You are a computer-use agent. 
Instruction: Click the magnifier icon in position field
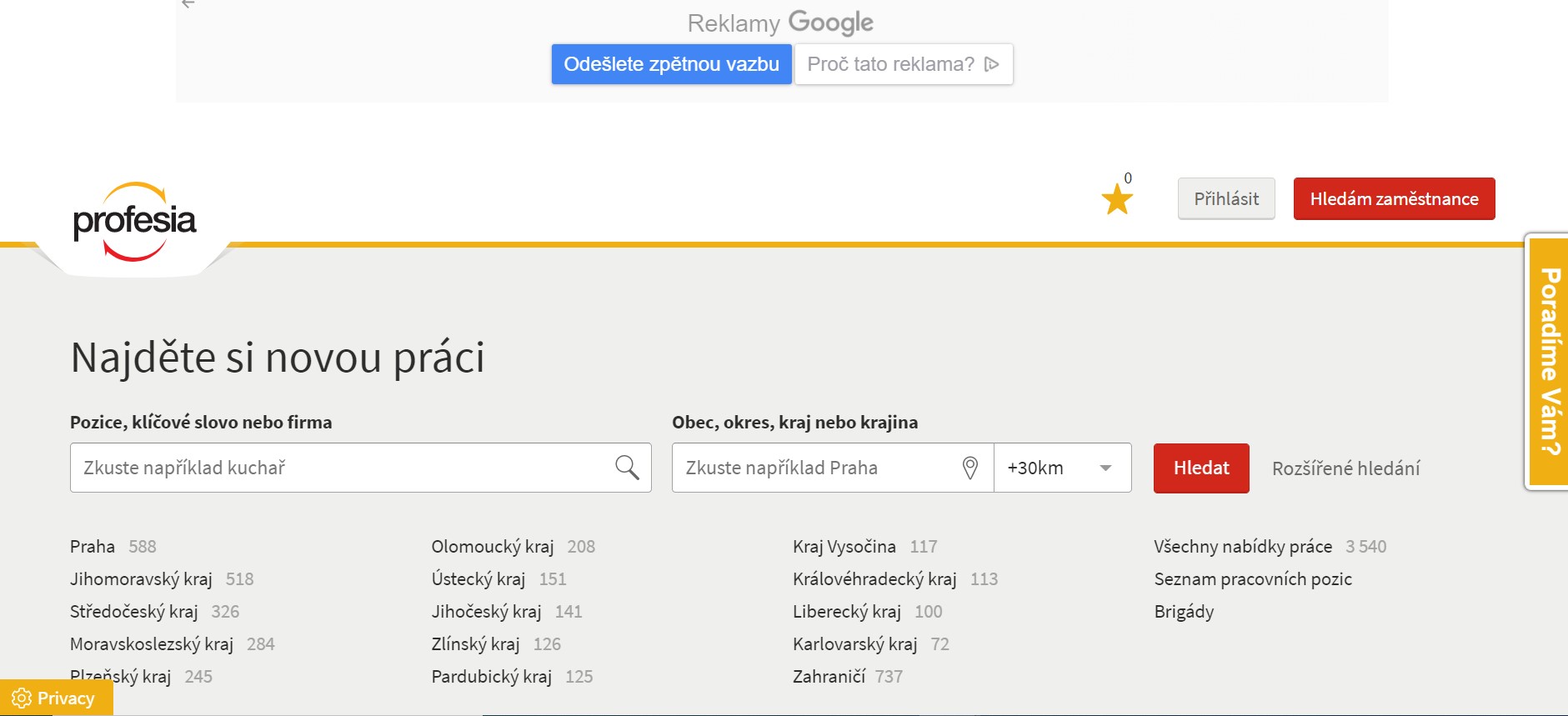[627, 468]
